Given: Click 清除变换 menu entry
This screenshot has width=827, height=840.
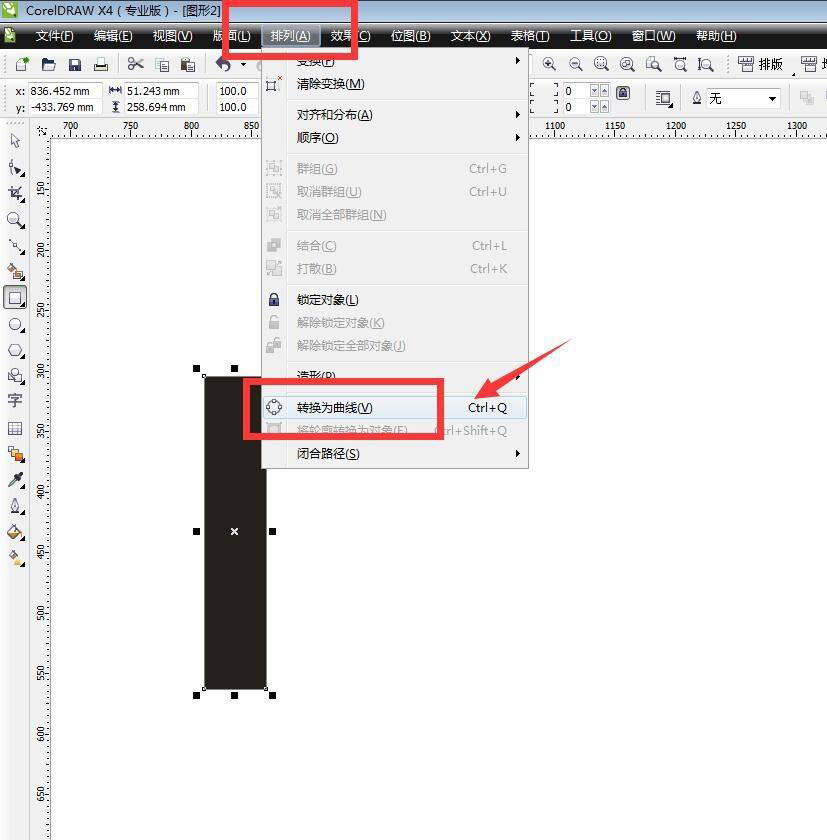Looking at the screenshot, I should coord(331,84).
